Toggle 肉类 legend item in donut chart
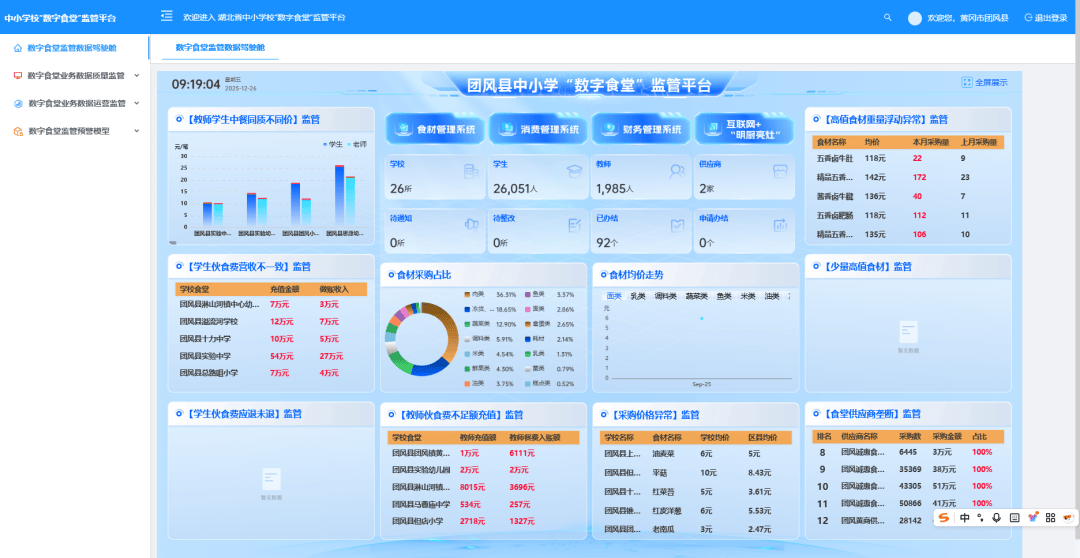Viewport: 1080px width, 558px height. point(473,295)
